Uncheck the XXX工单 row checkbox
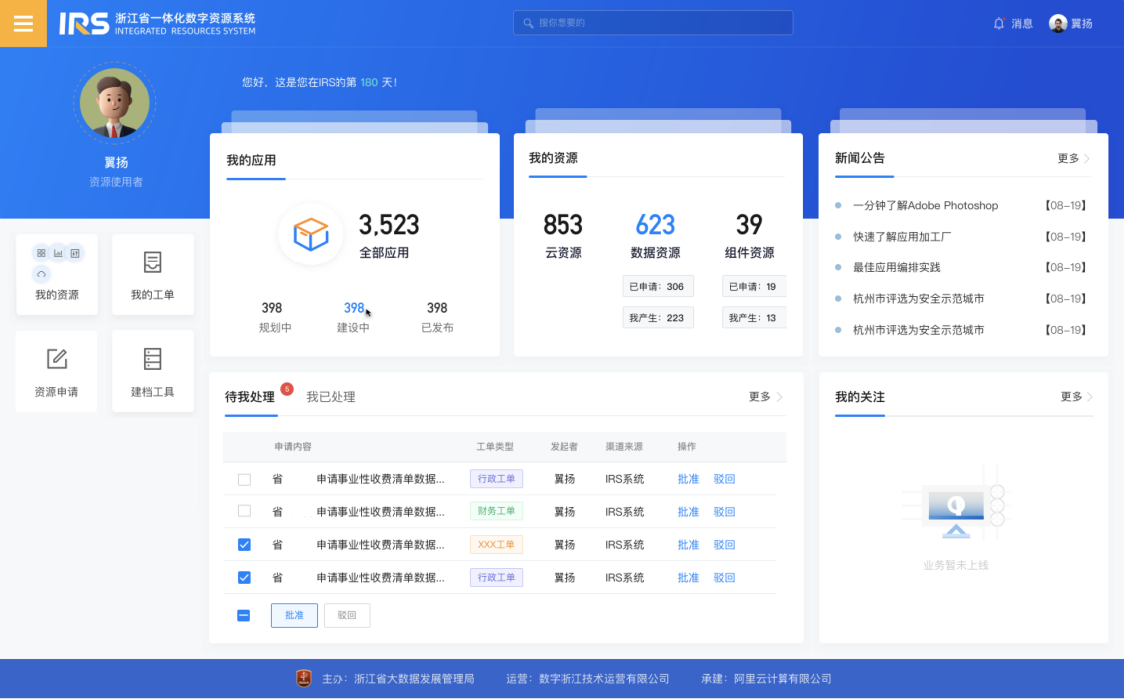1124x699 pixels. pos(243,544)
